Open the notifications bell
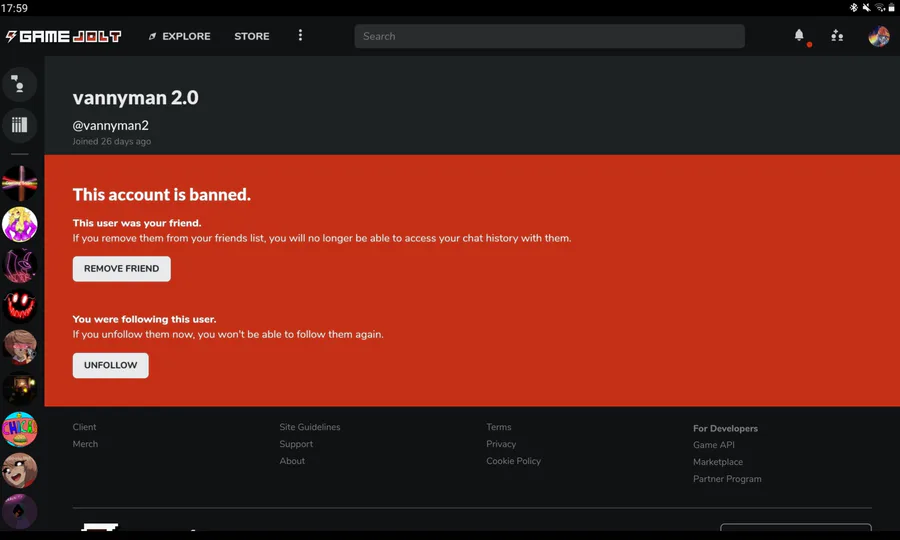This screenshot has height=540, width=900. pos(799,35)
